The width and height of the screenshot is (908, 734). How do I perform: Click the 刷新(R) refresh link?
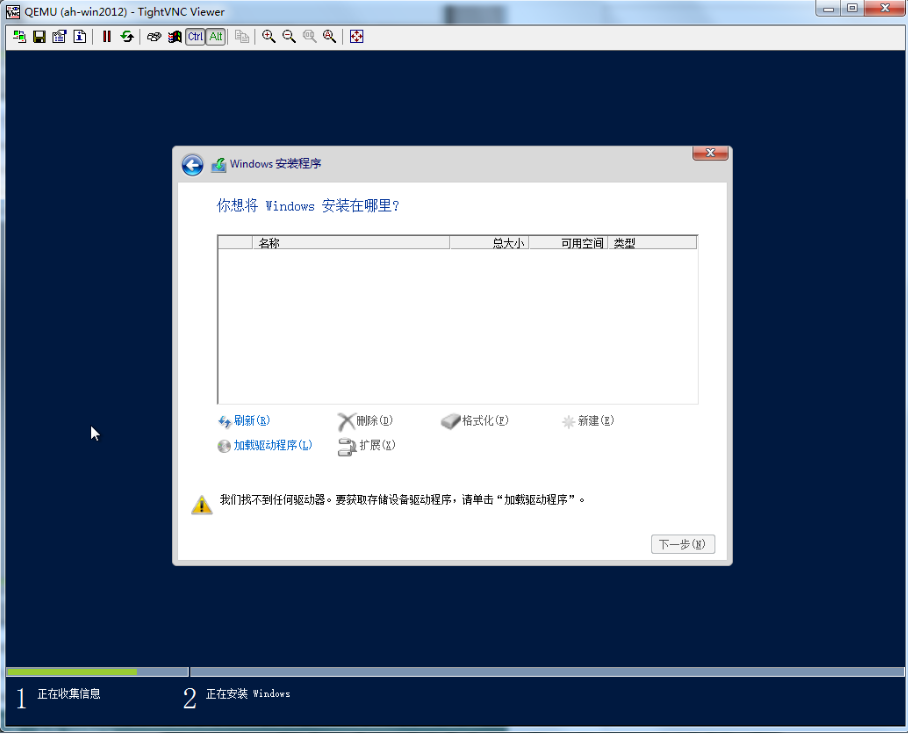pos(250,421)
